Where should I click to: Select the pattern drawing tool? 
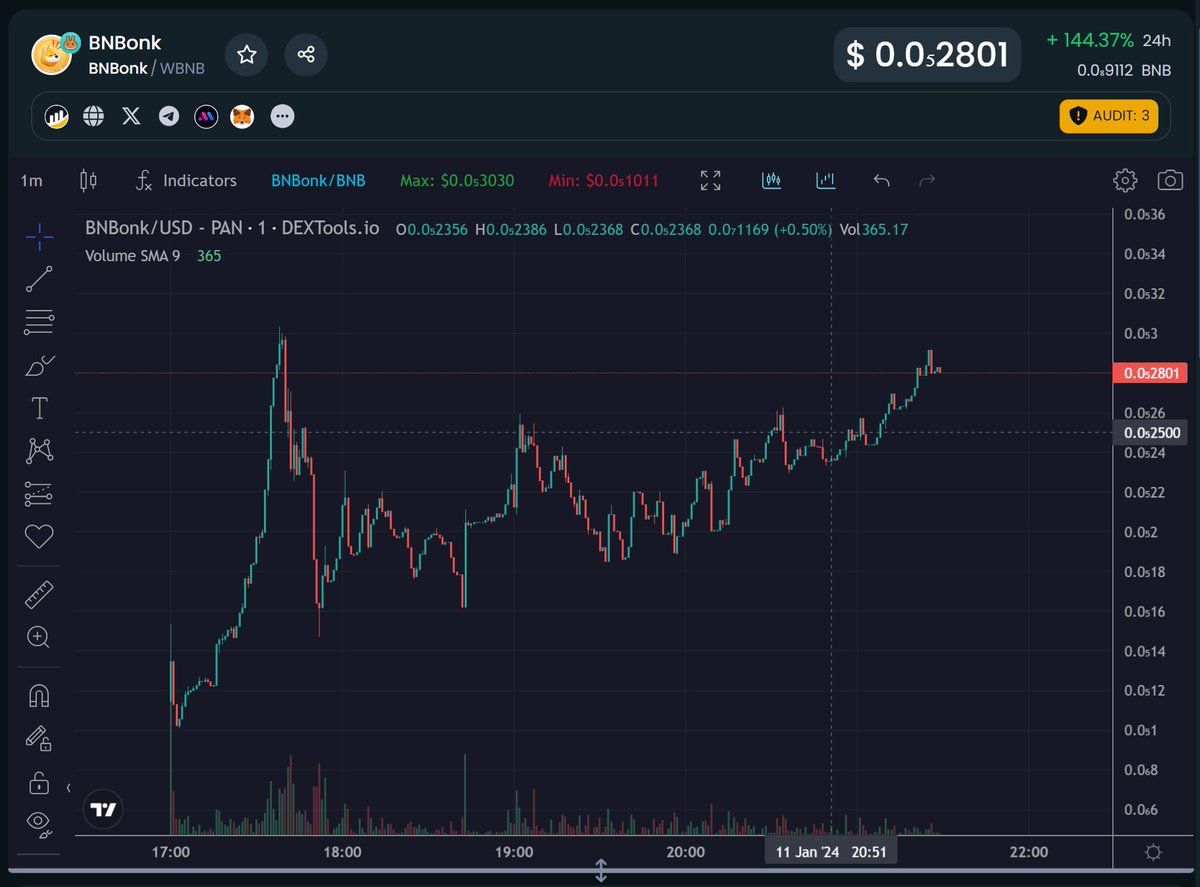click(x=39, y=451)
